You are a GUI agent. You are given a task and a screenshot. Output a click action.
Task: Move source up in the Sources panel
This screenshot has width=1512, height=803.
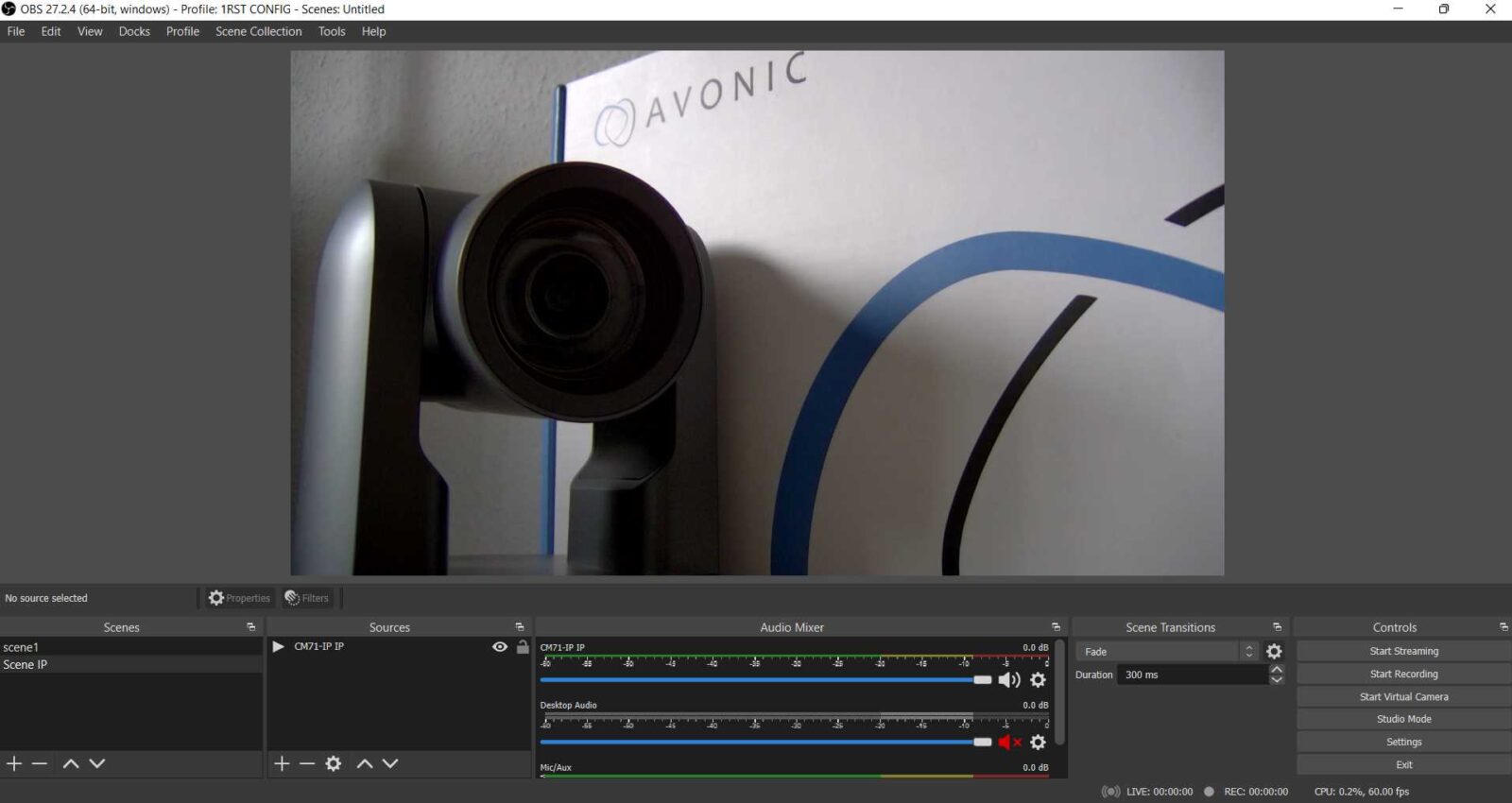(365, 763)
